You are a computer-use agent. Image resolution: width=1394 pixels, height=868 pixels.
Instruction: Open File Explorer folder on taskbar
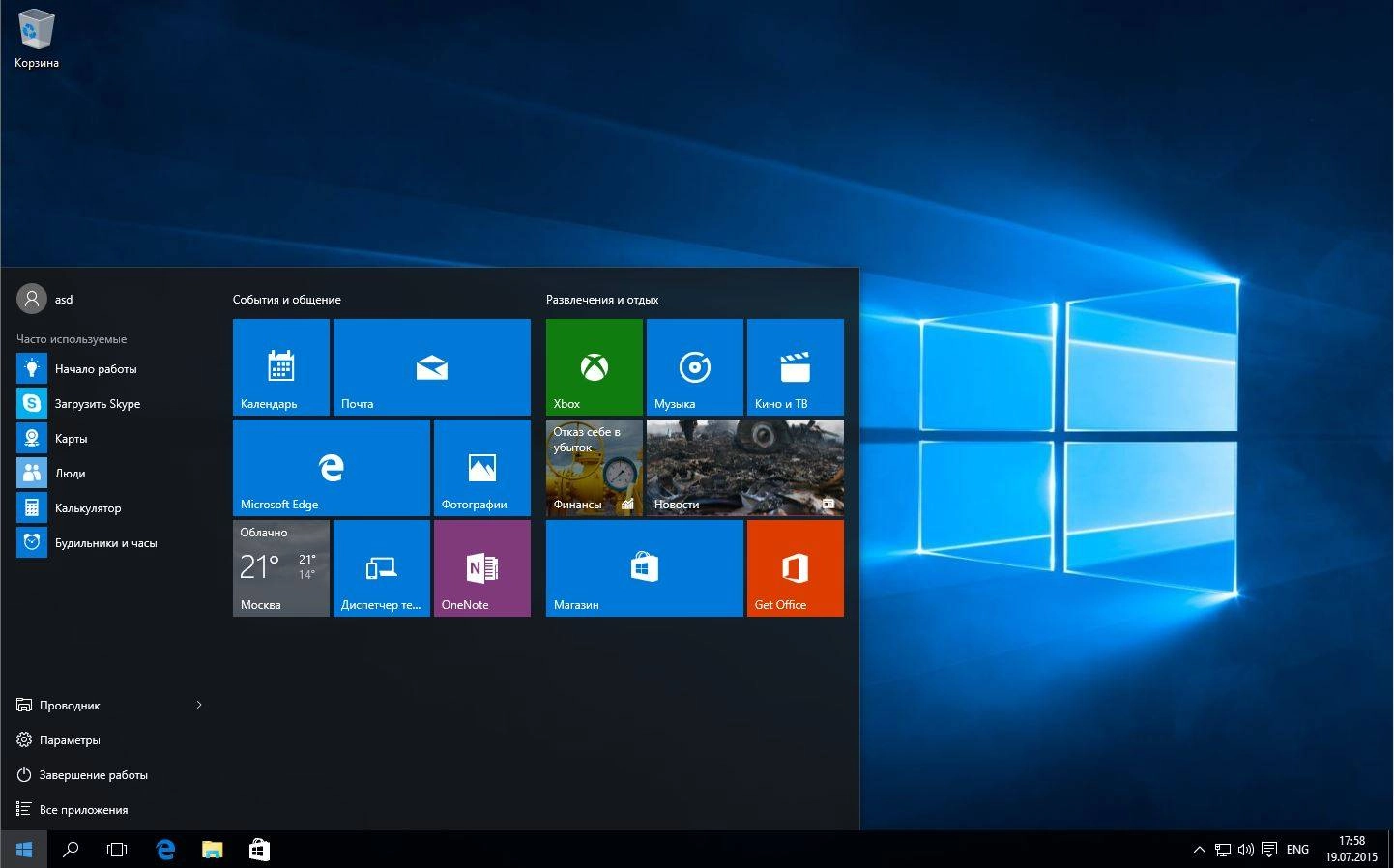[x=212, y=850]
